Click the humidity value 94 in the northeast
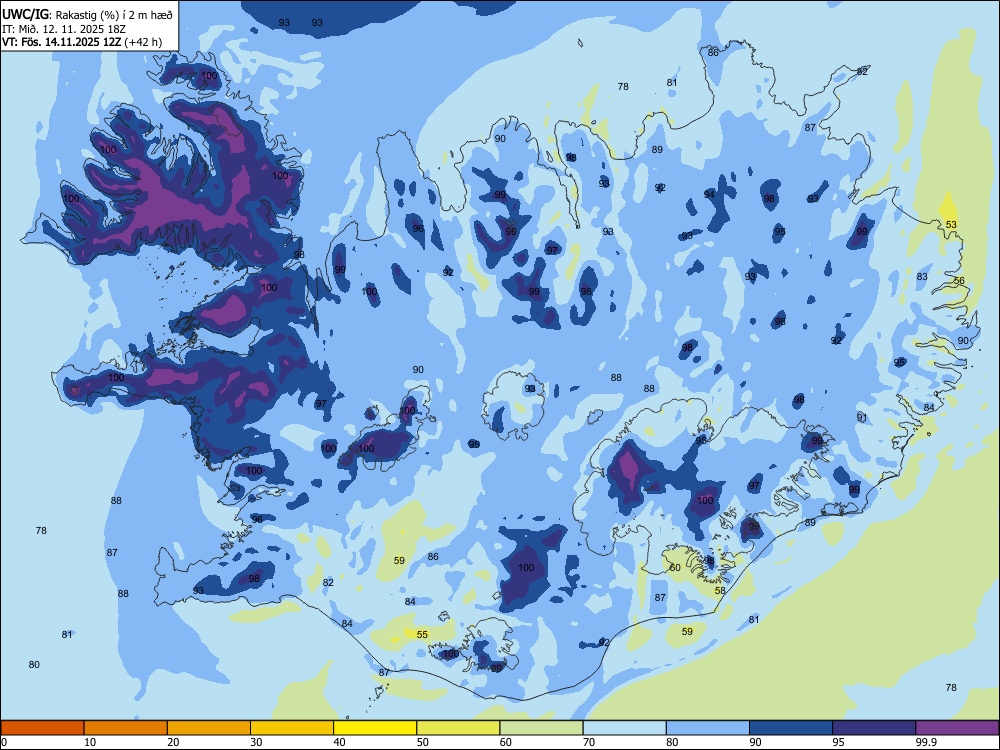The height and width of the screenshot is (750, 1000). click(709, 194)
